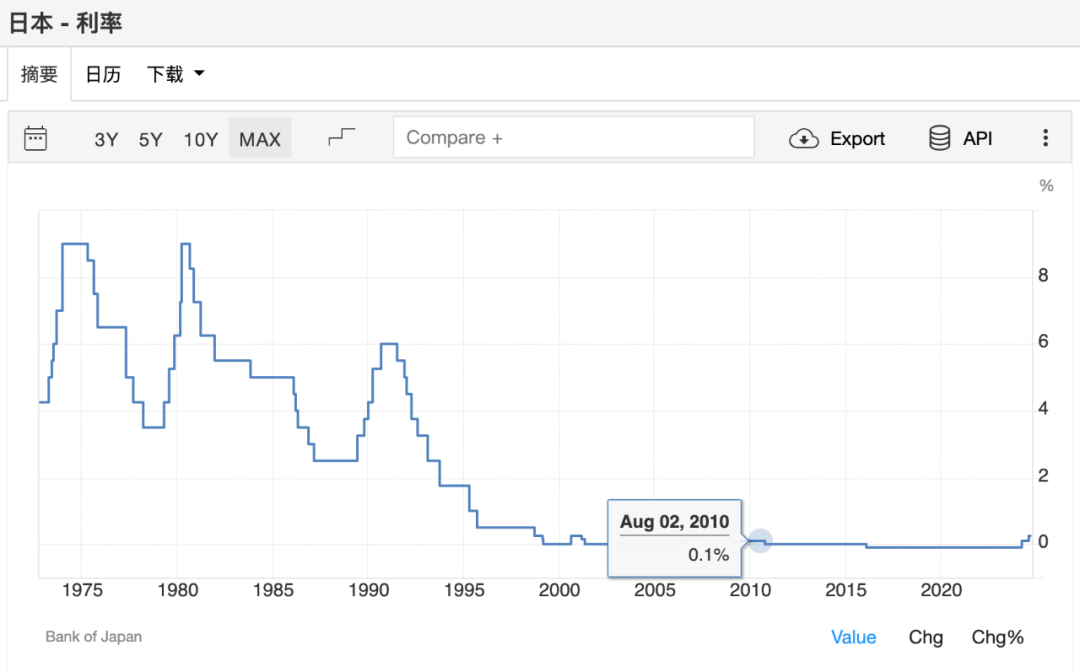Click the highlighted data point on chart
The width and height of the screenshot is (1080, 672).
(x=760, y=540)
